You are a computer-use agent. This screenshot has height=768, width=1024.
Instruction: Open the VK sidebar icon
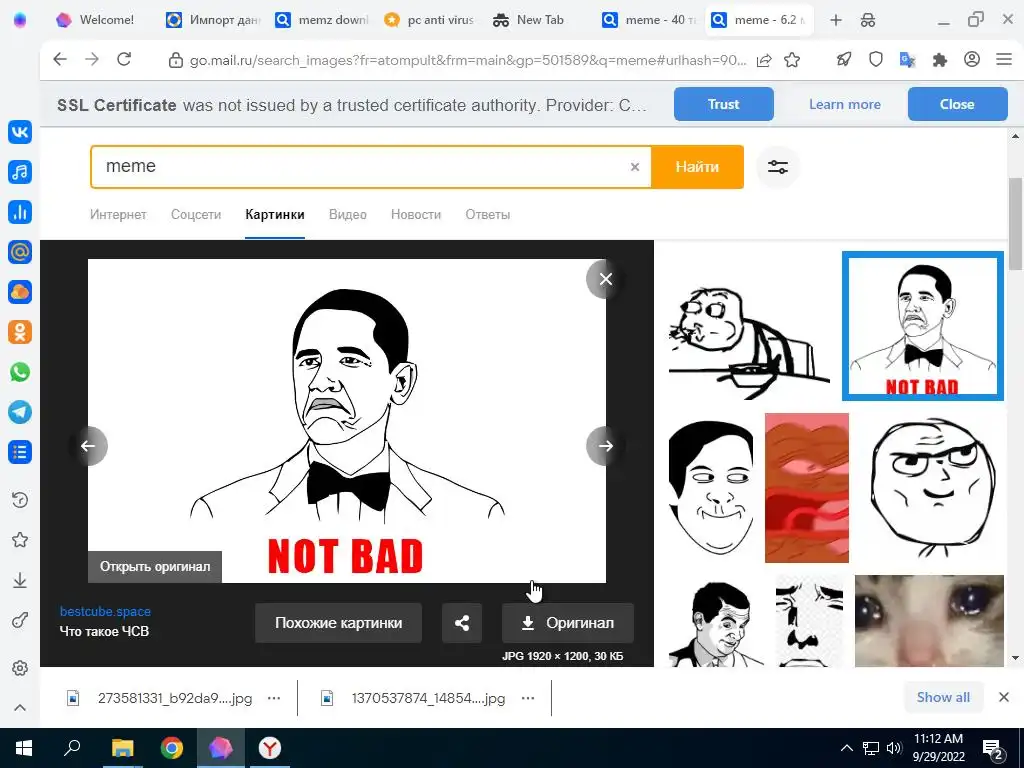pyautogui.click(x=20, y=132)
